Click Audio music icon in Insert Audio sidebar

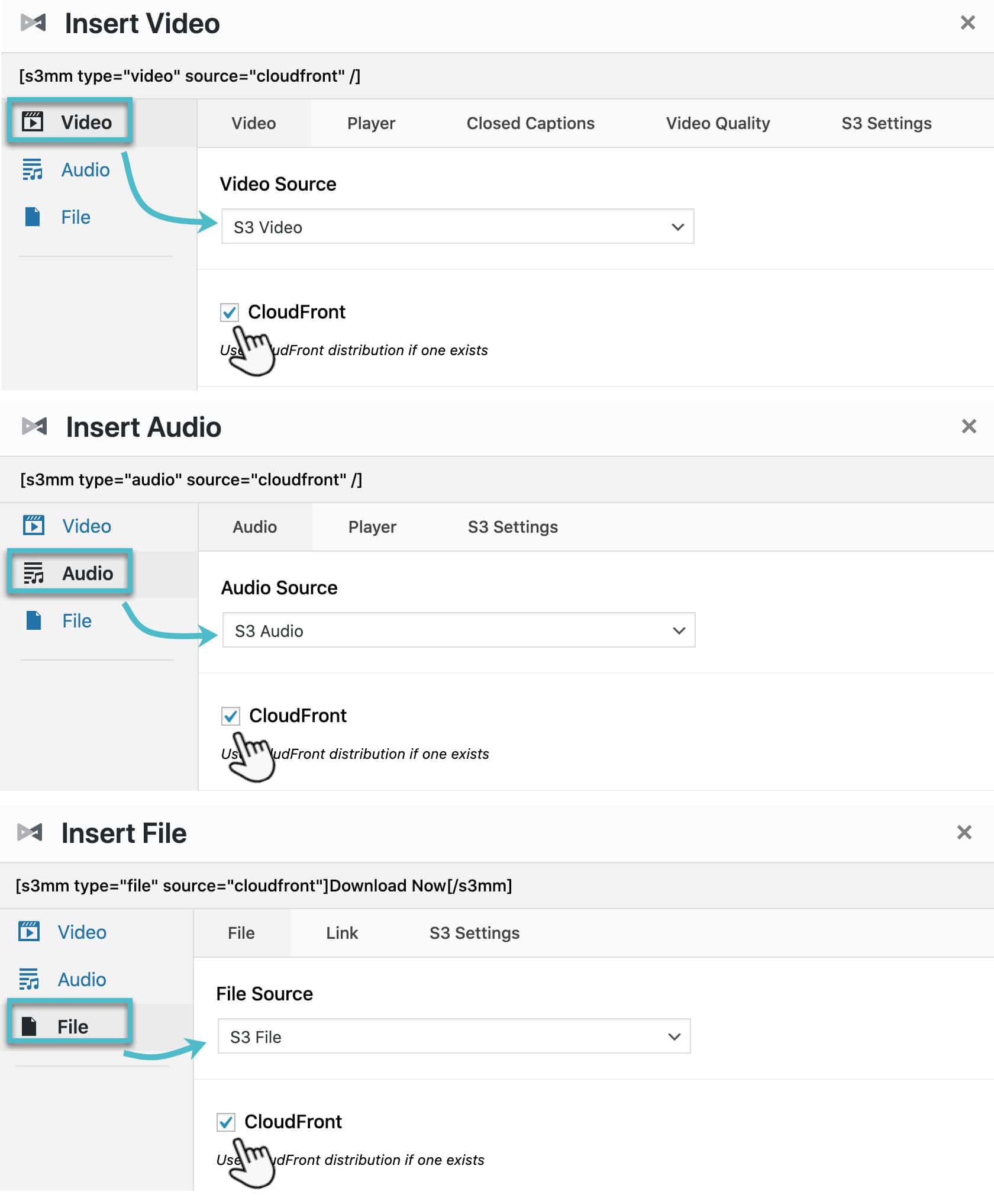(34, 573)
